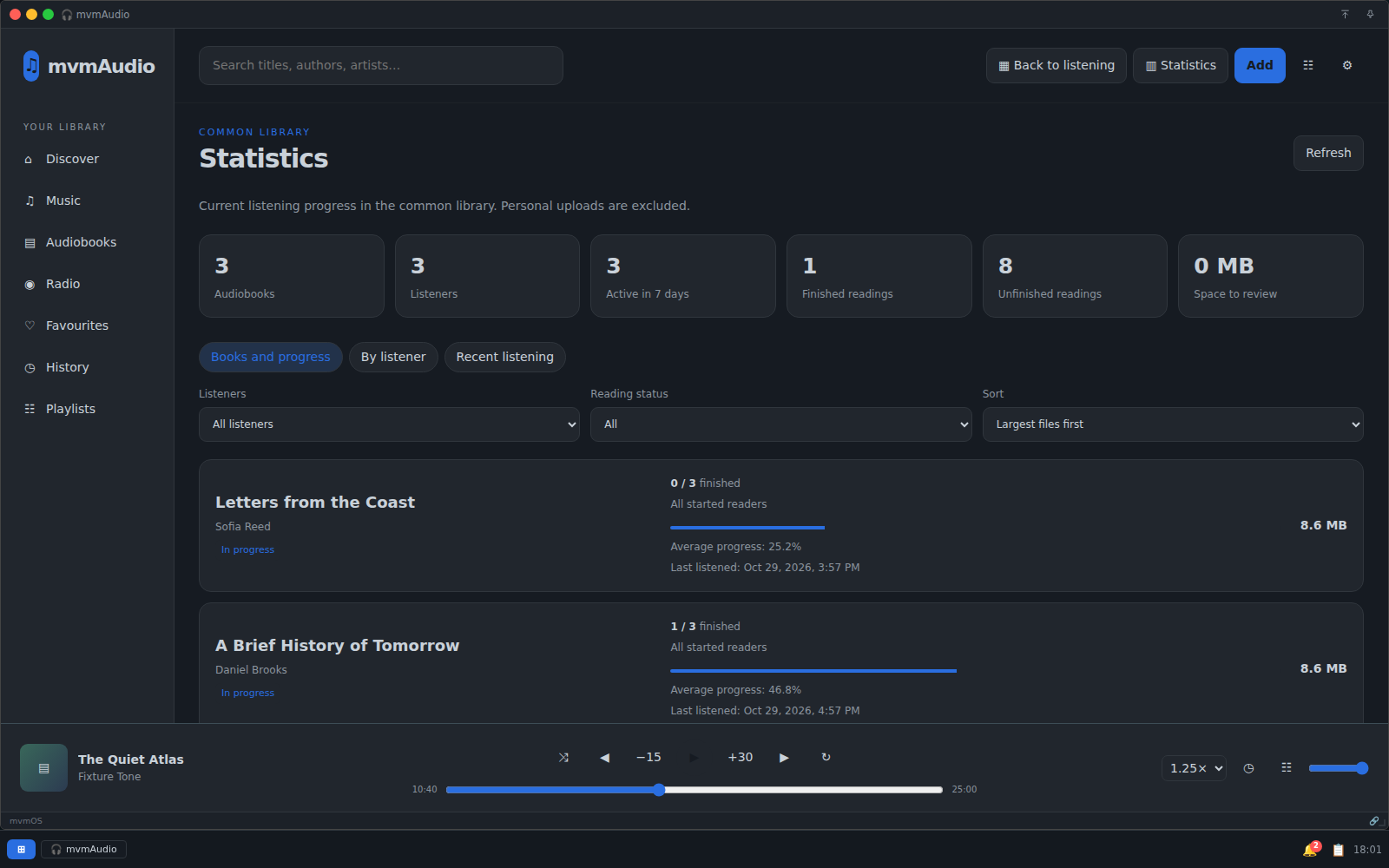This screenshot has width=1389, height=868.
Task: Click the 18:01 taskbar clock
Action: point(1367,850)
